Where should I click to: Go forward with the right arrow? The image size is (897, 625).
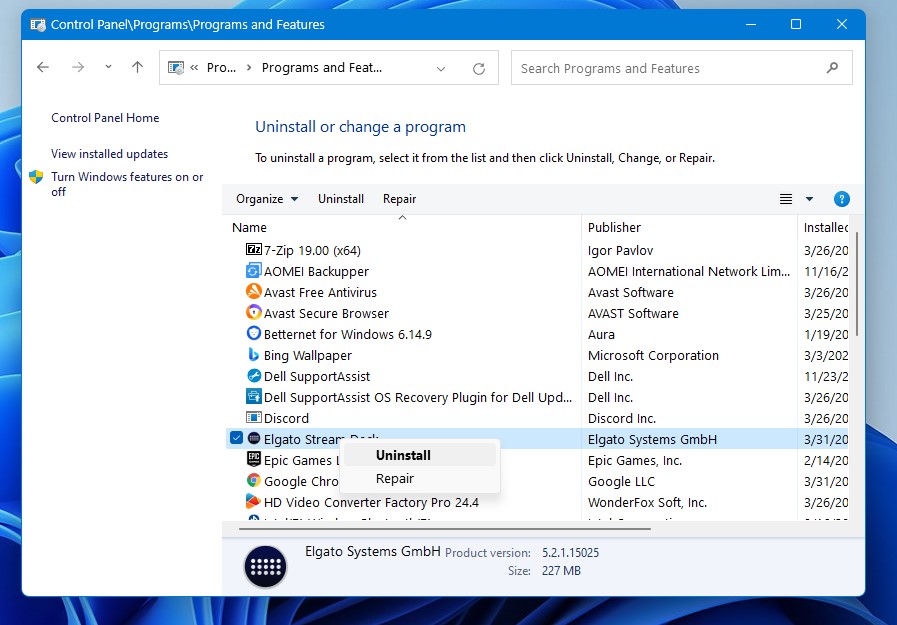78,67
